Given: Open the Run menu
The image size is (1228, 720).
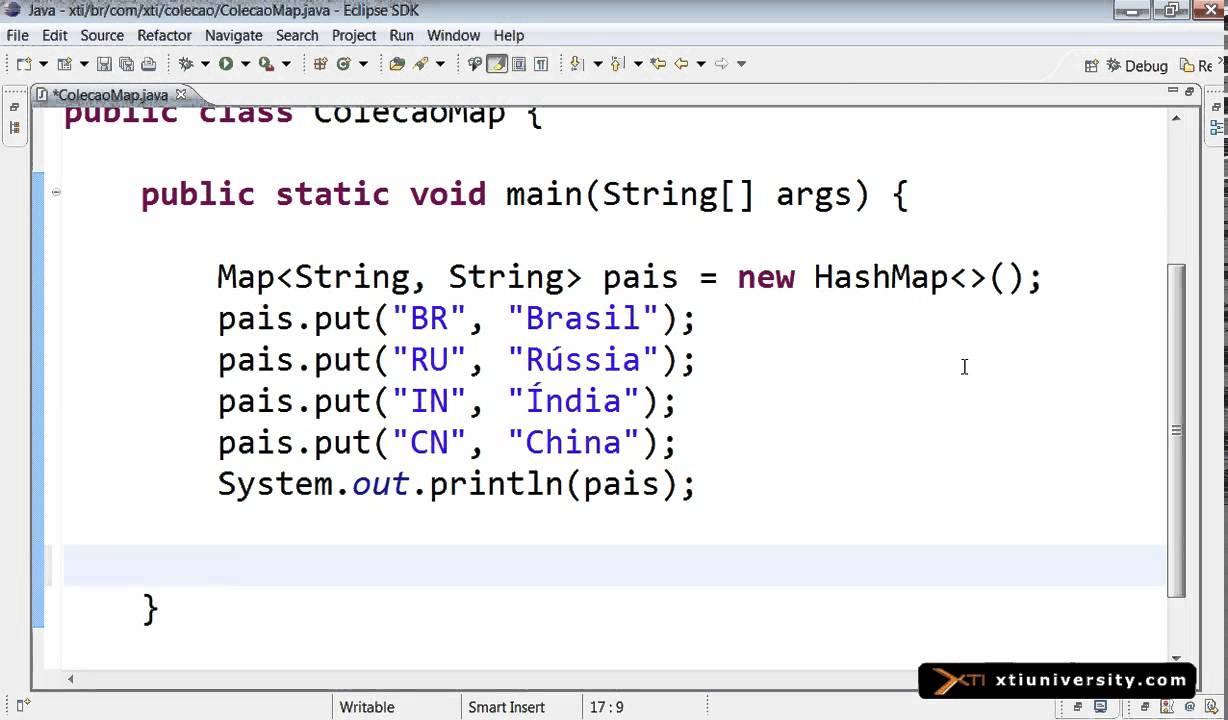Looking at the screenshot, I should (x=402, y=35).
